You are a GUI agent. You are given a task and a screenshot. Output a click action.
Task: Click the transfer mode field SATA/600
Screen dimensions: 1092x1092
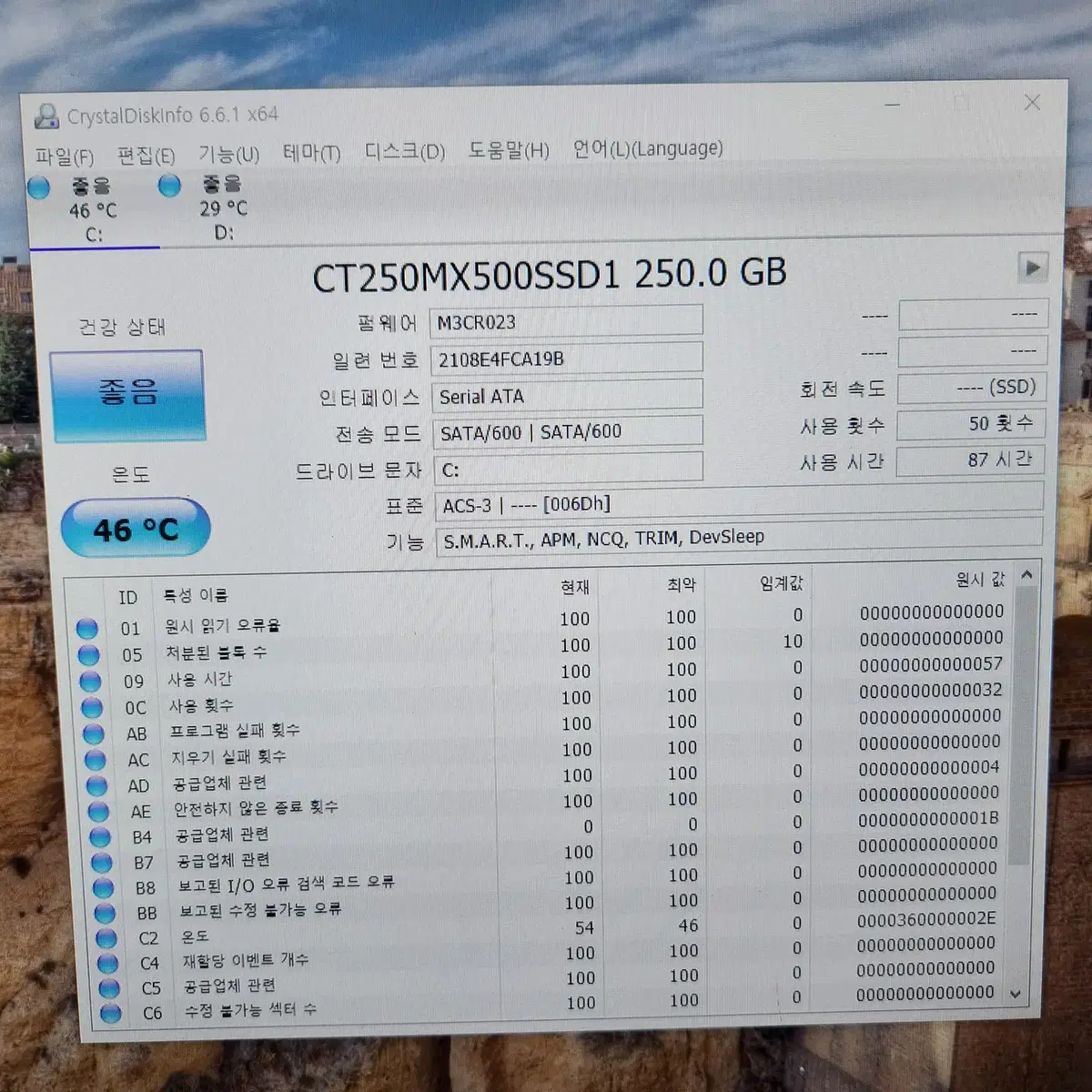tap(568, 431)
